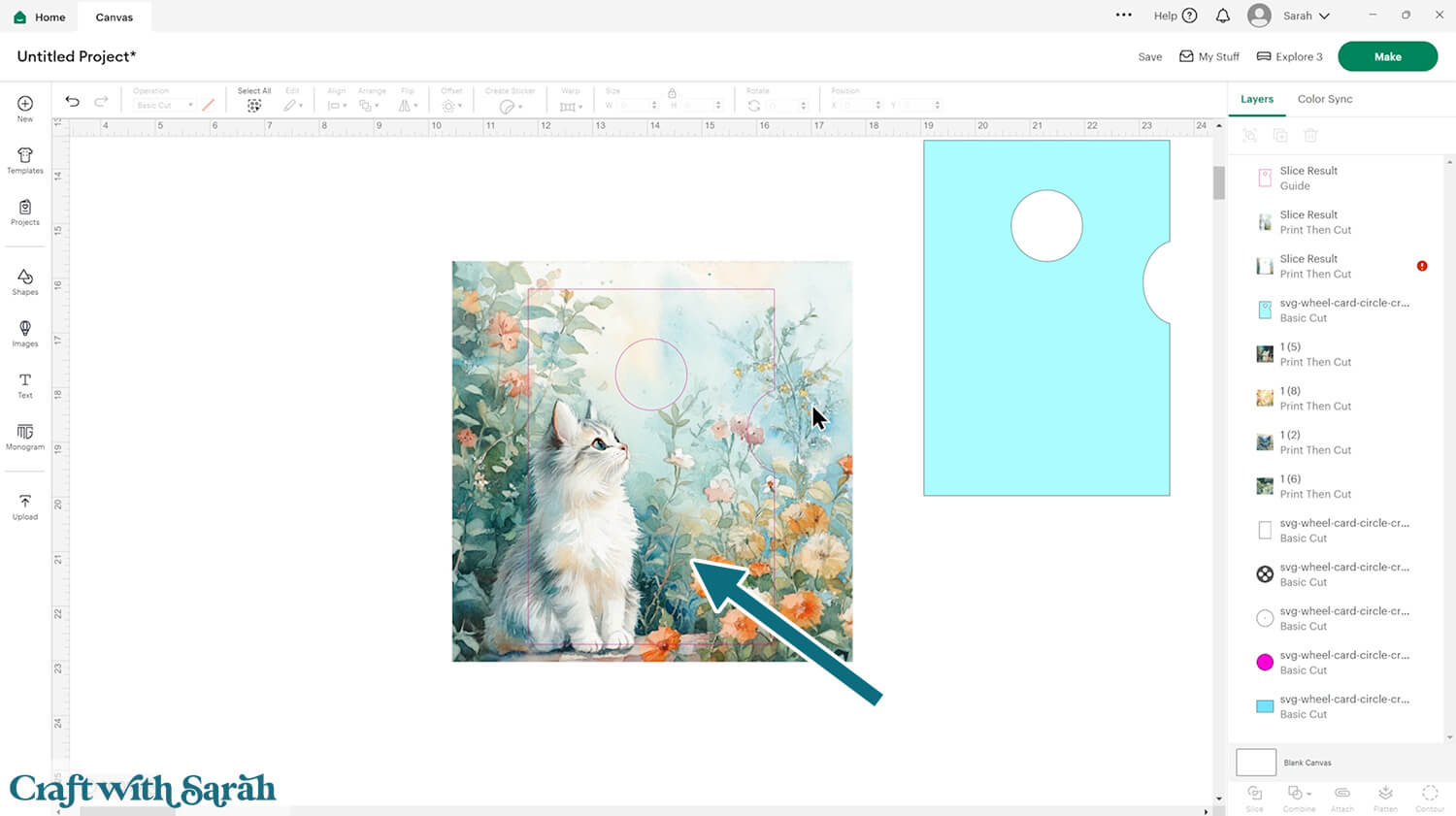
Task: Click red warning icon on Slice Result layer
Action: [x=1422, y=266]
